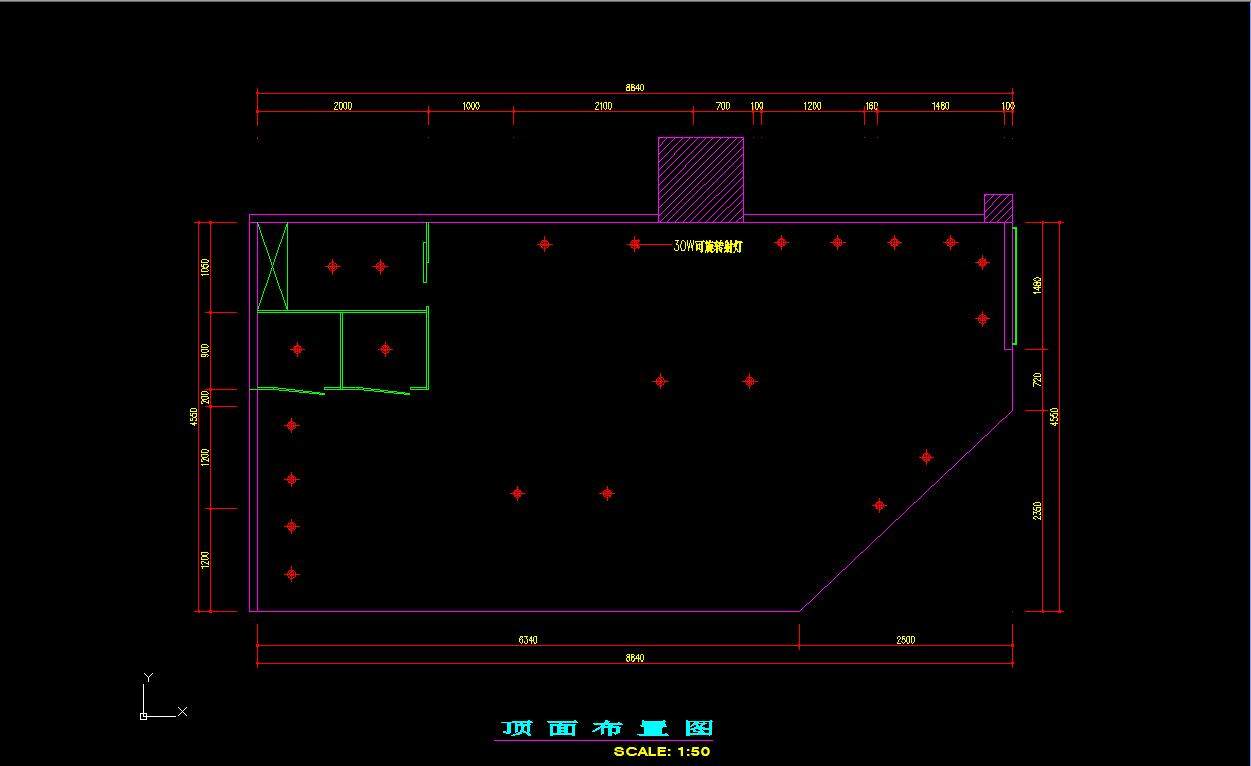
Task: Click the diagonal magenta wall line
Action: click(905, 512)
